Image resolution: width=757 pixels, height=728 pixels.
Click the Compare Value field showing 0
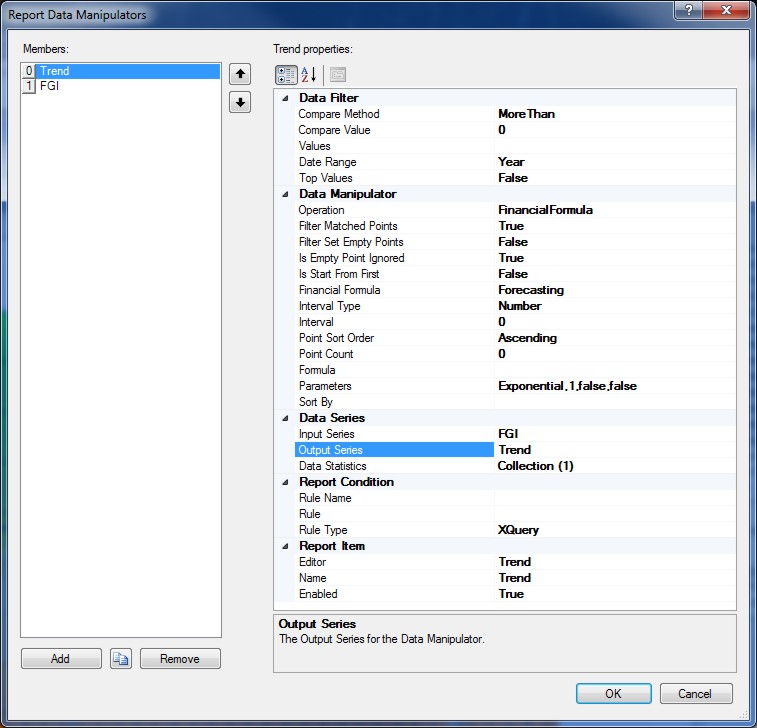(613, 130)
